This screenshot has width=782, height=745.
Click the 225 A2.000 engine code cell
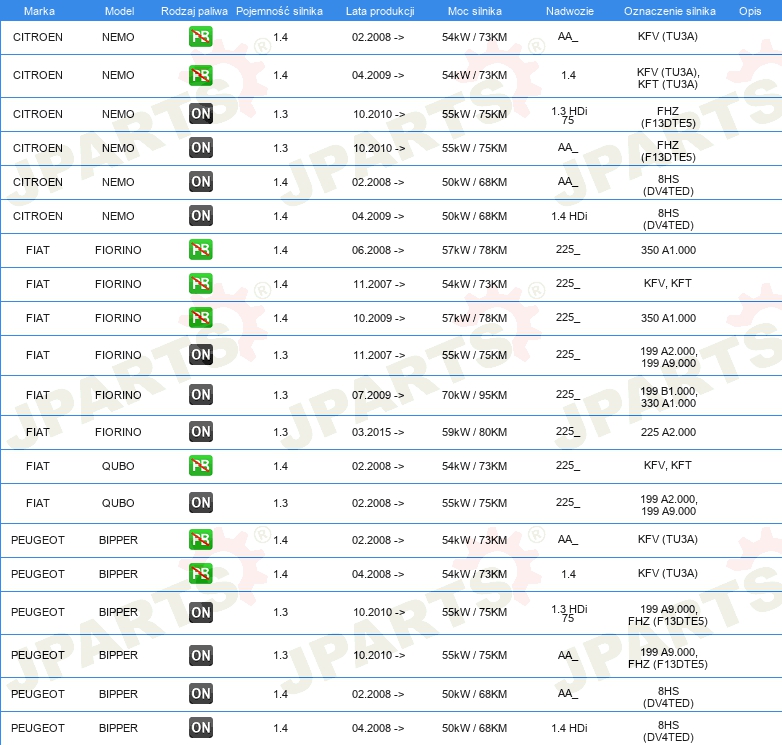pos(668,432)
